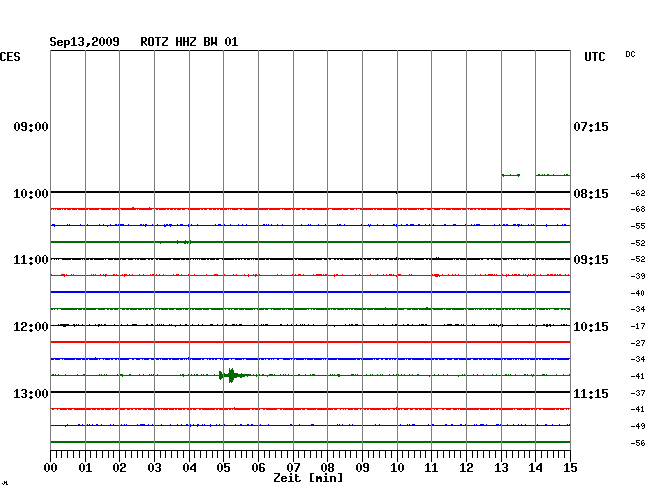This screenshot has height=494, width=650.
Task: Click the seismic event burst on the green trace
Action: (233, 375)
